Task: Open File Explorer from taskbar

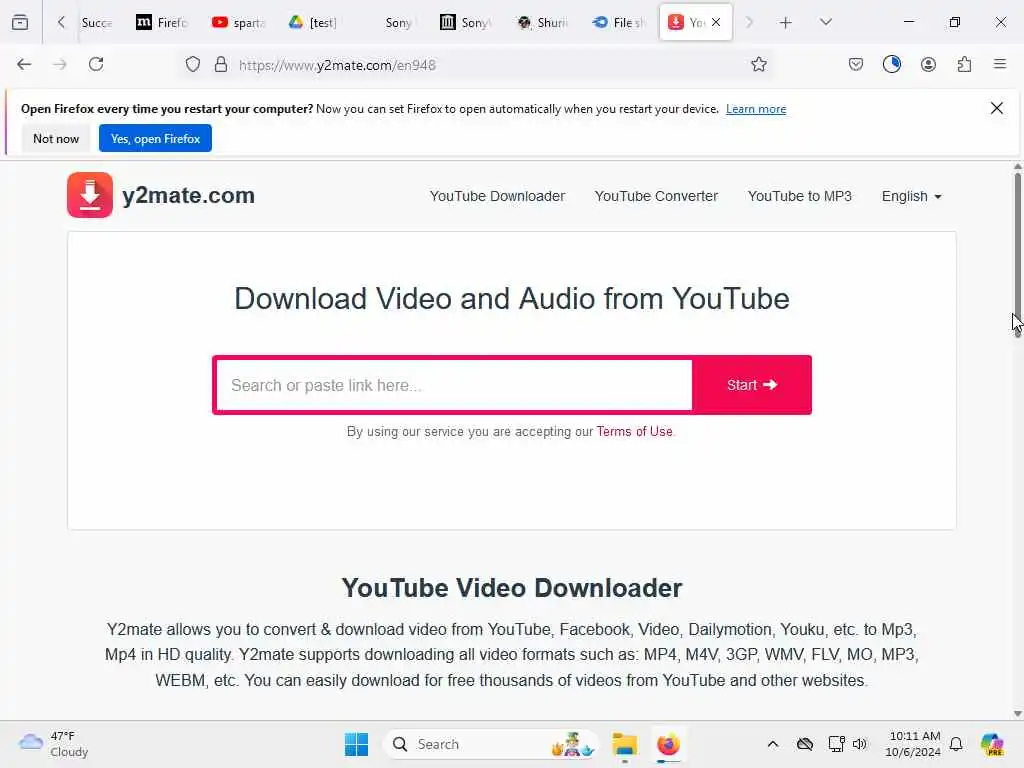Action: click(x=624, y=744)
